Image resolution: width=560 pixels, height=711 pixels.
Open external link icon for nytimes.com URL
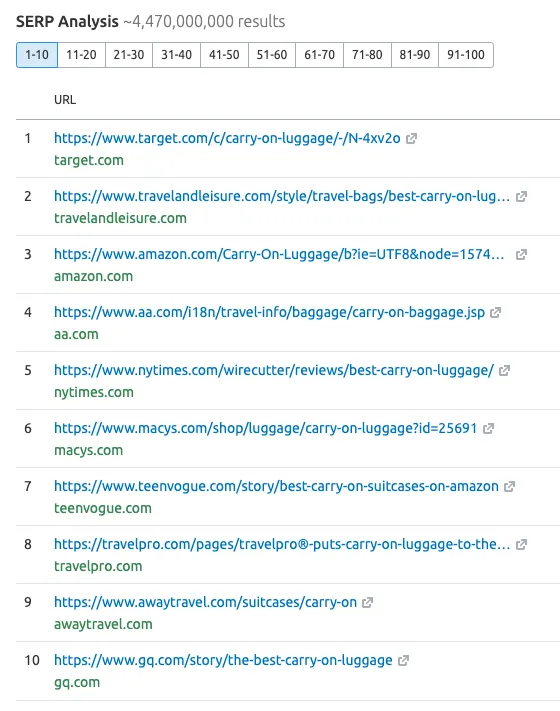click(504, 370)
